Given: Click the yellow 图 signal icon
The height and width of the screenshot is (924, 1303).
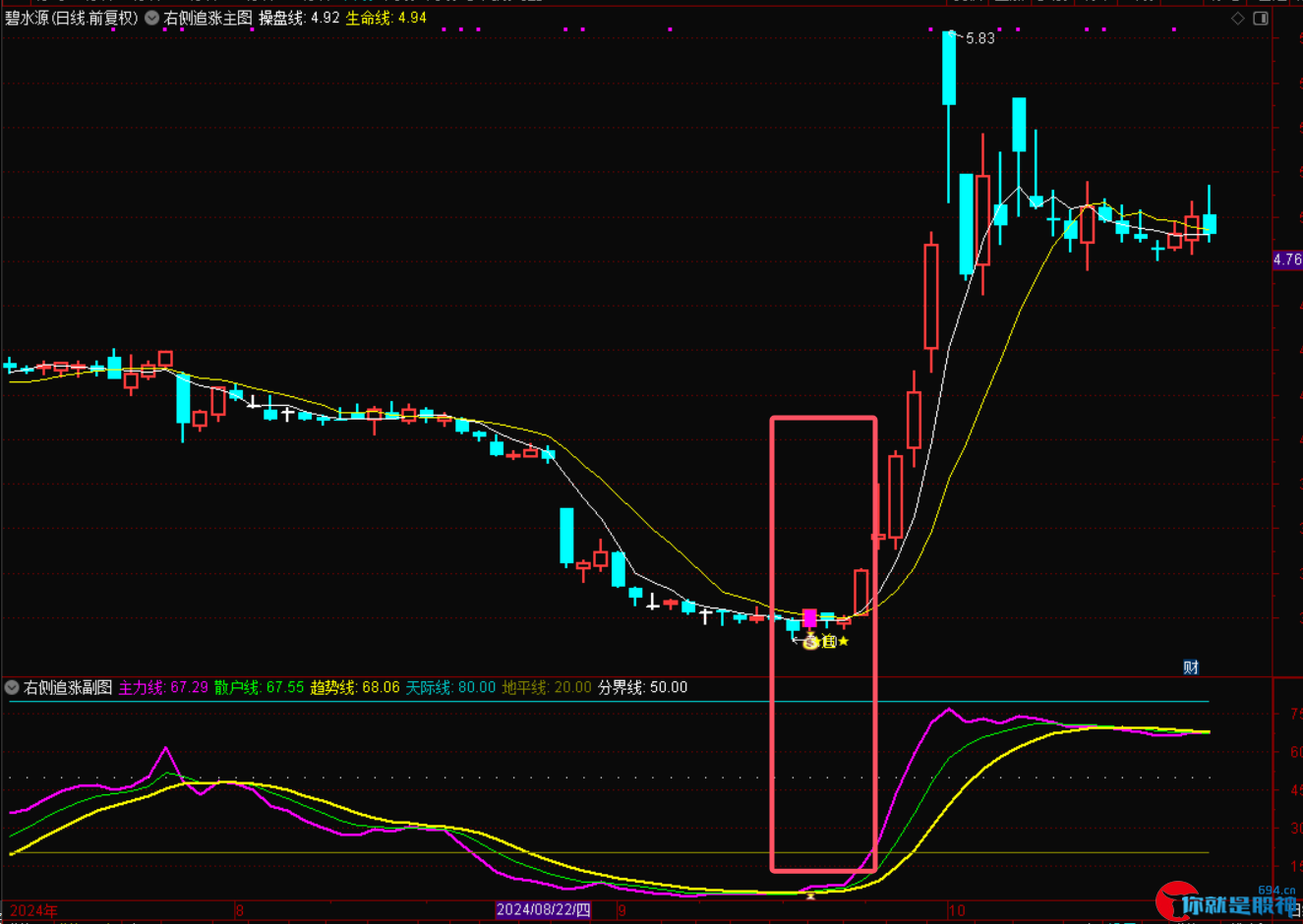Looking at the screenshot, I should tap(829, 642).
